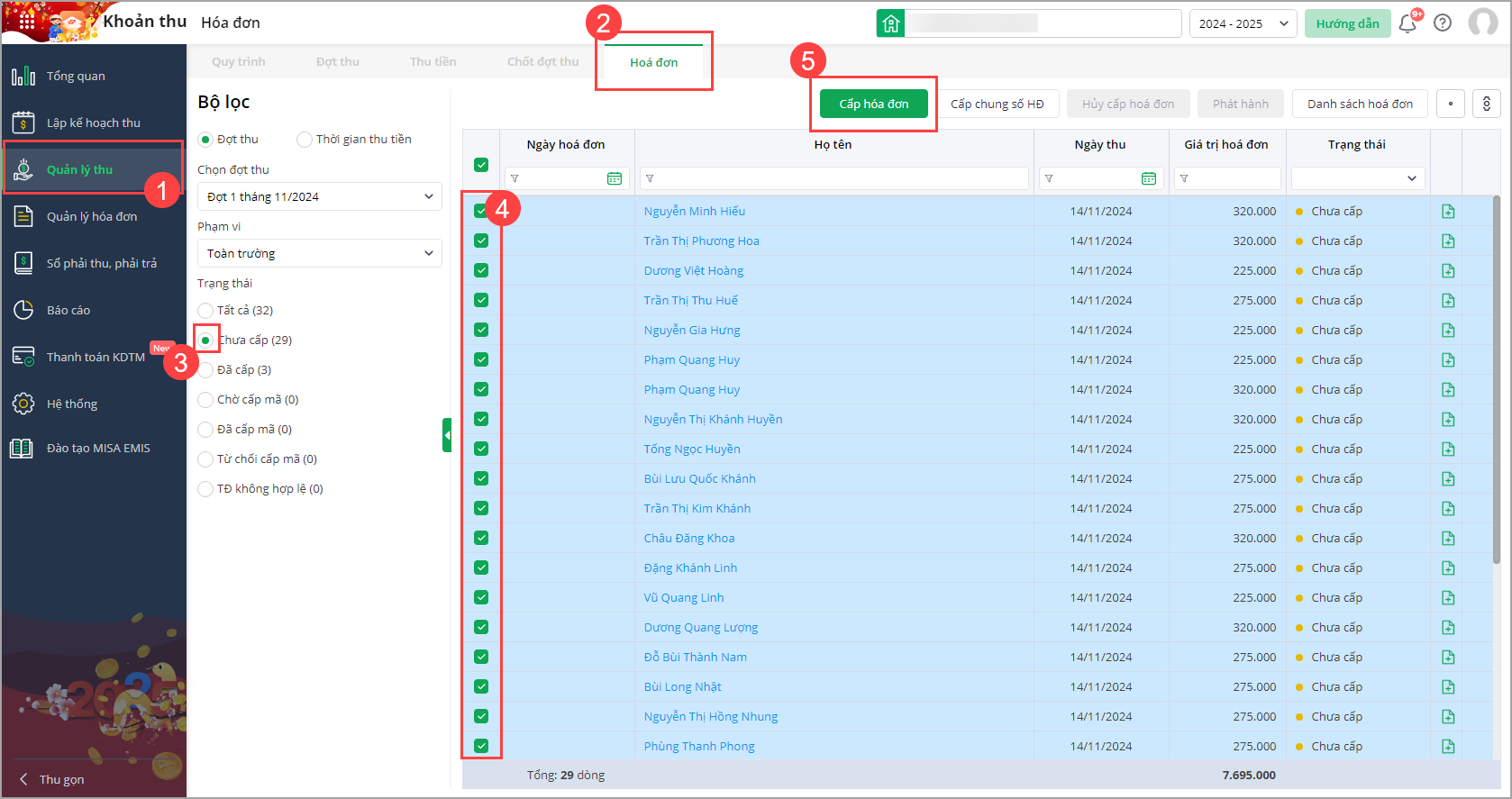The height and width of the screenshot is (799, 1512).
Task: Open the notifications bell icon
Action: coord(1407,23)
